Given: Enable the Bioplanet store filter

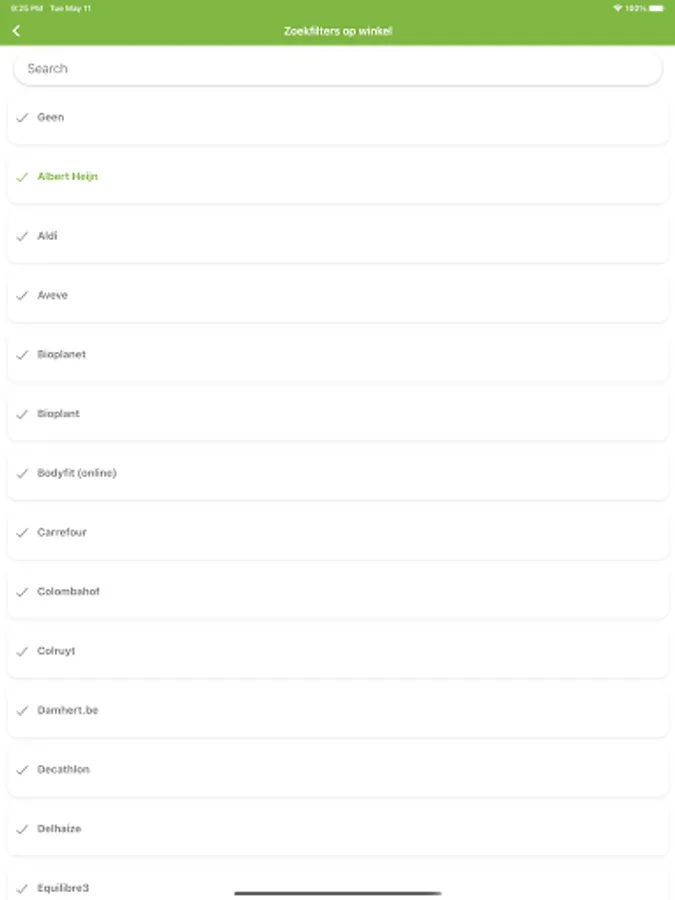Looking at the screenshot, I should (61, 354).
